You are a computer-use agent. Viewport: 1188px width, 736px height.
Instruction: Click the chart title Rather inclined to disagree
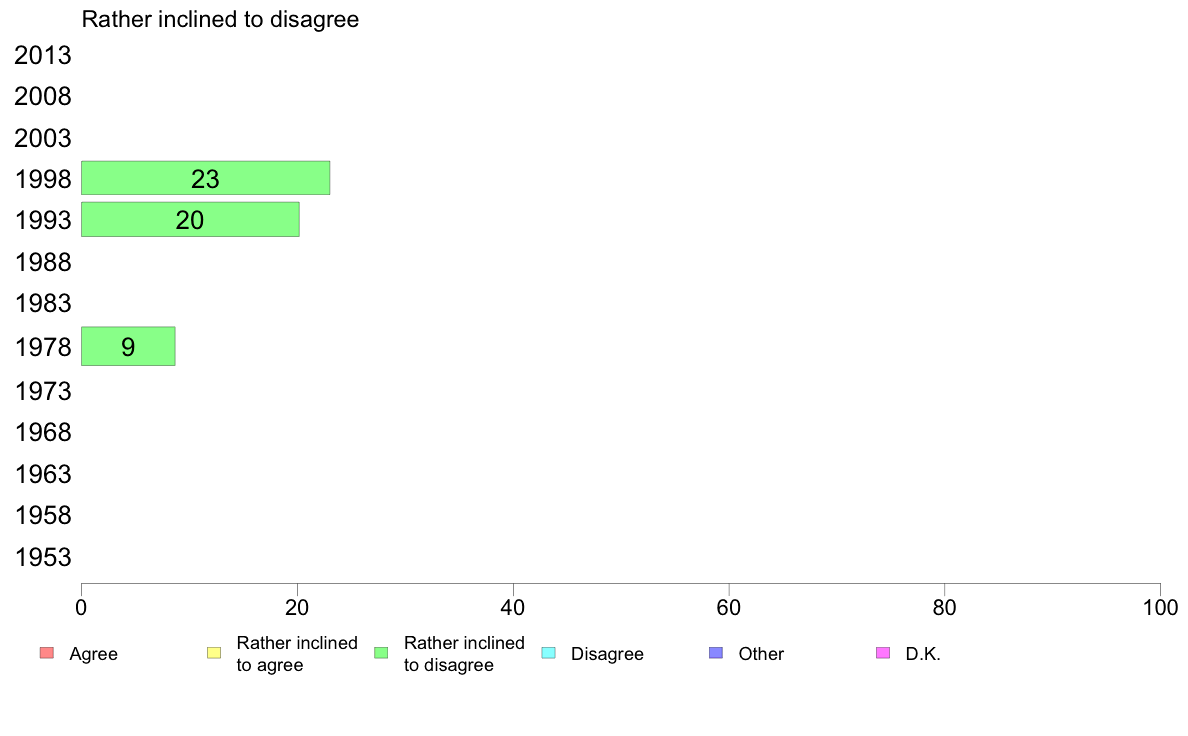(220, 20)
